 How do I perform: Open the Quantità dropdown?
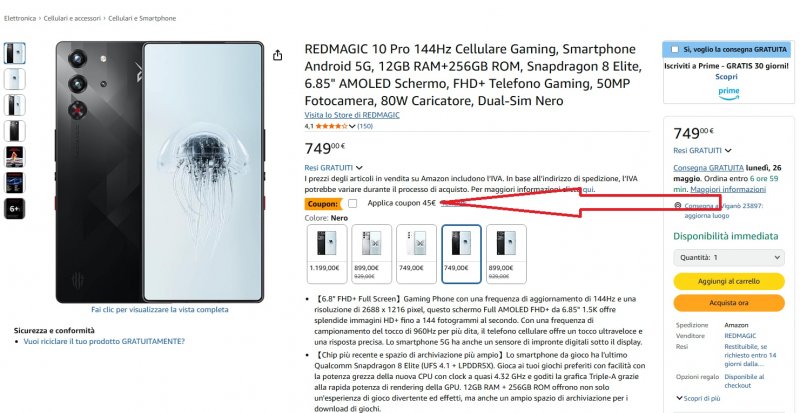click(x=729, y=258)
